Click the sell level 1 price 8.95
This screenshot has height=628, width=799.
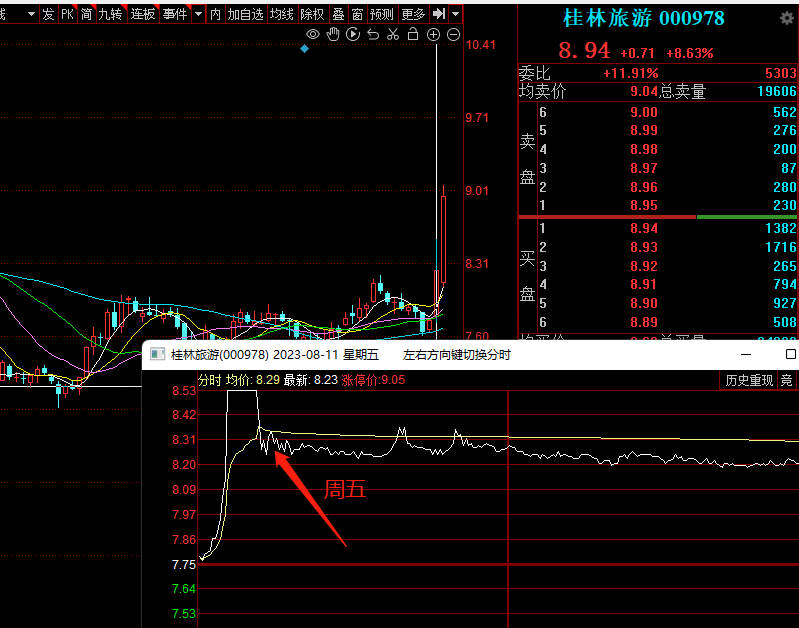(x=644, y=205)
